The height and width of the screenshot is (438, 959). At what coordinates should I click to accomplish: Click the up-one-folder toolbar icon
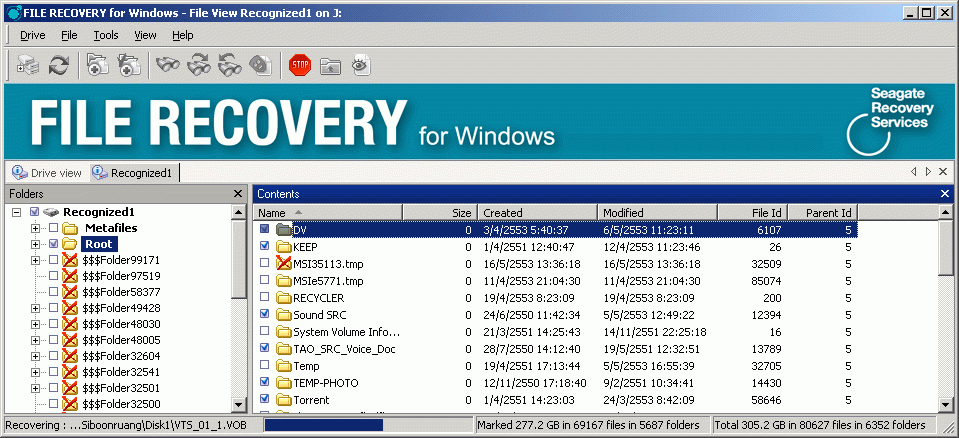coord(330,65)
